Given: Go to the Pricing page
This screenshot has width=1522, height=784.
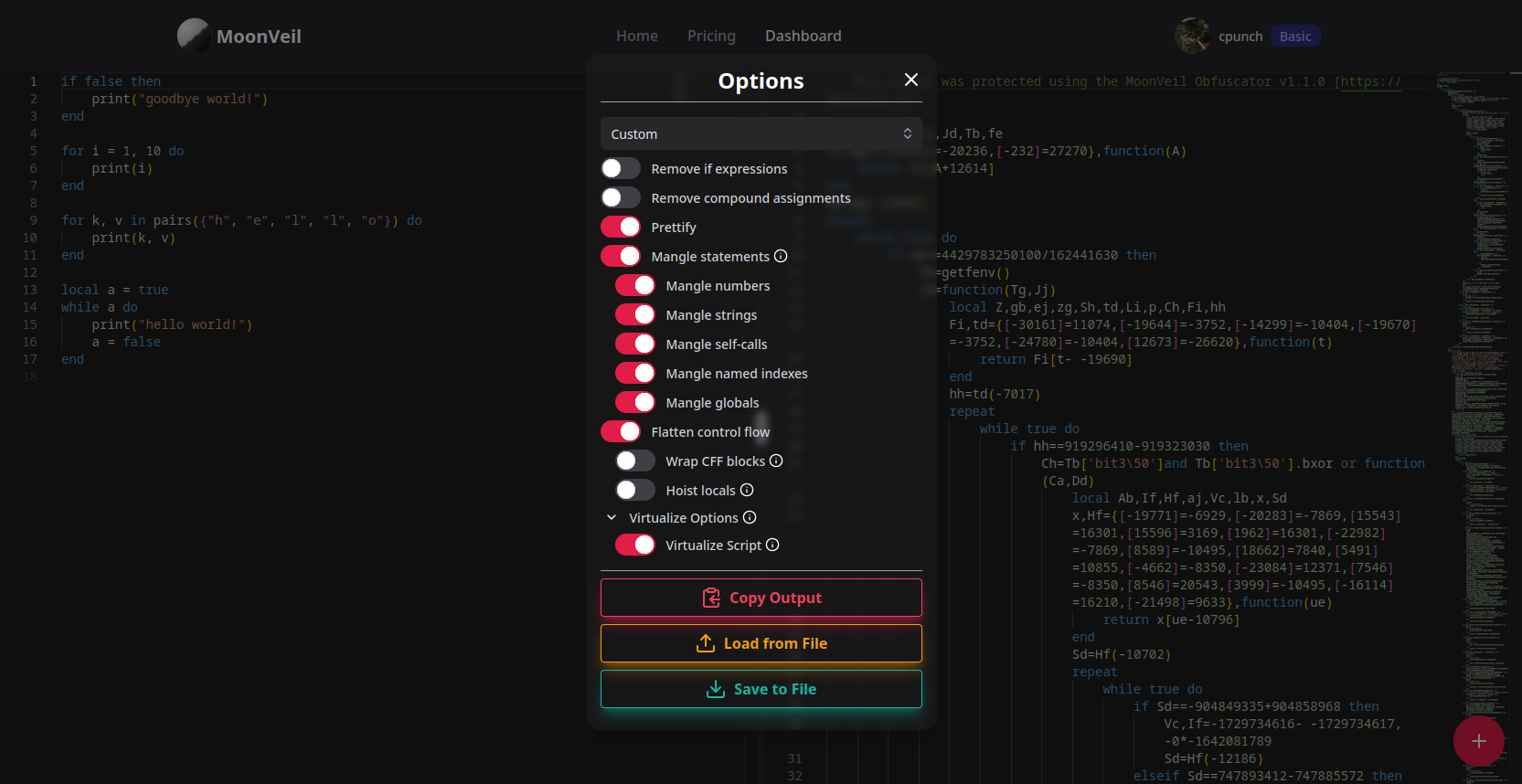Looking at the screenshot, I should tap(711, 36).
